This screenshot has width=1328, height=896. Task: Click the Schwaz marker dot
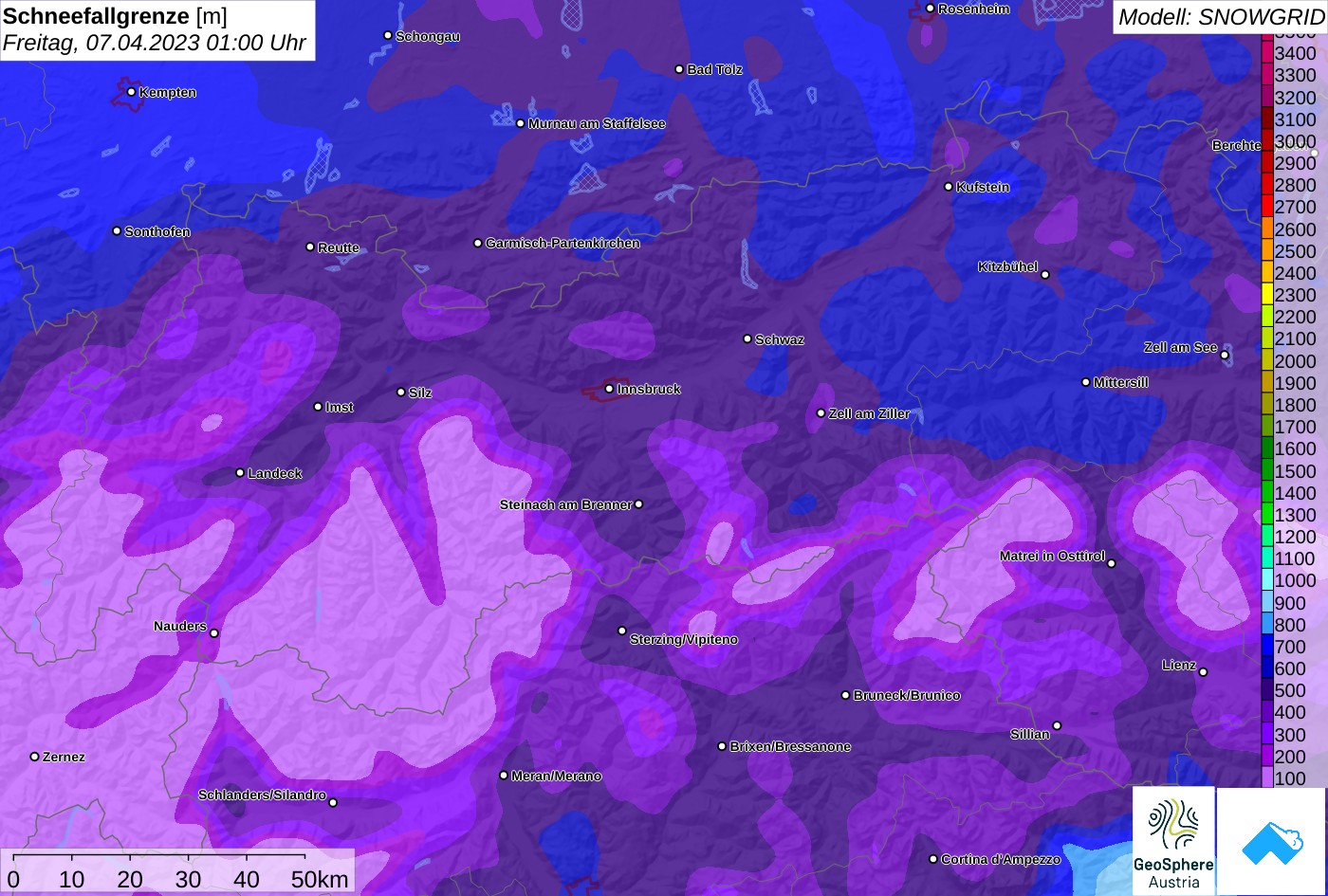click(747, 338)
